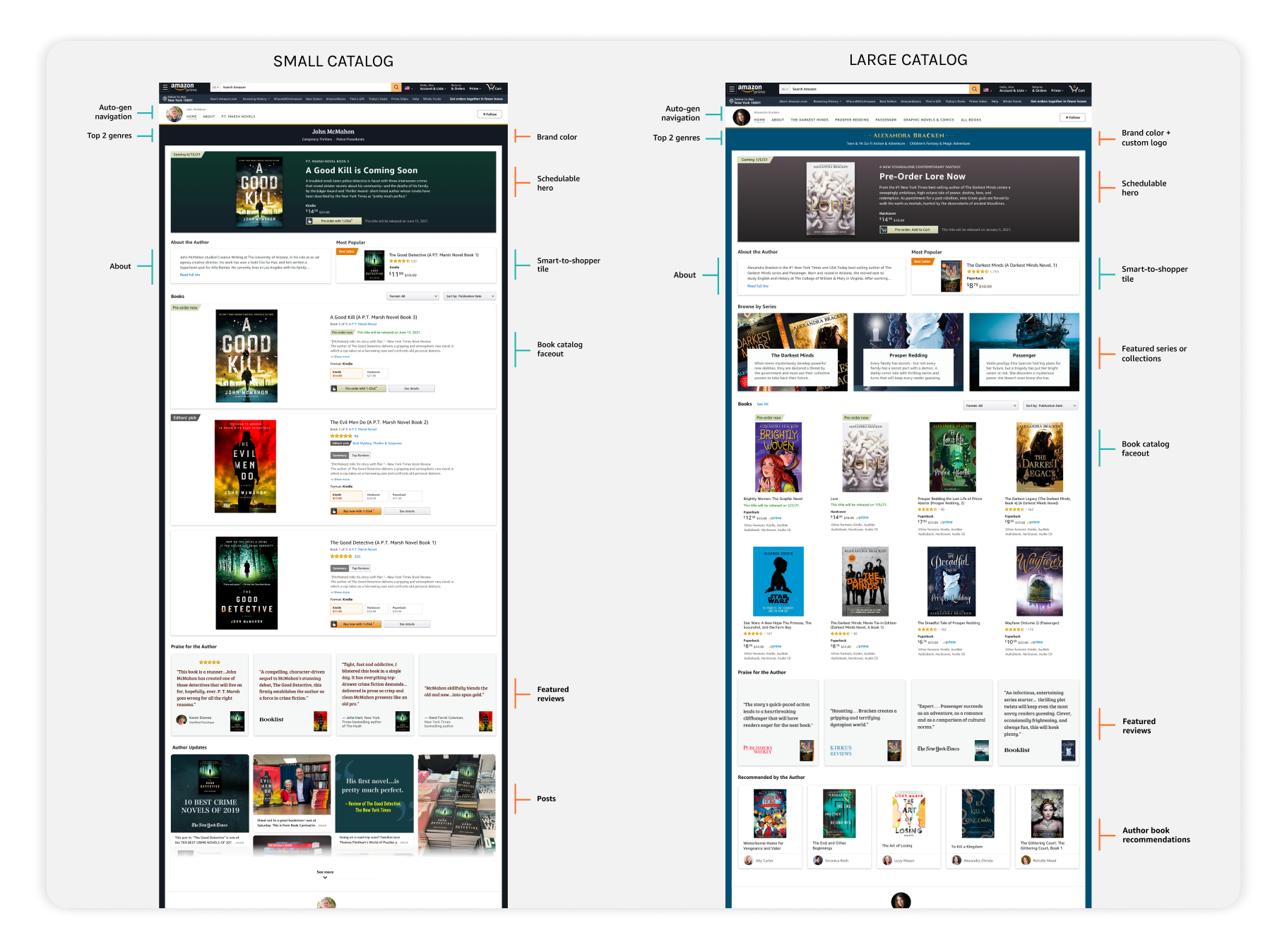1287x952 pixels.
Task: Switch to Top Reviews for The Evil Men Do
Action: click(x=361, y=456)
